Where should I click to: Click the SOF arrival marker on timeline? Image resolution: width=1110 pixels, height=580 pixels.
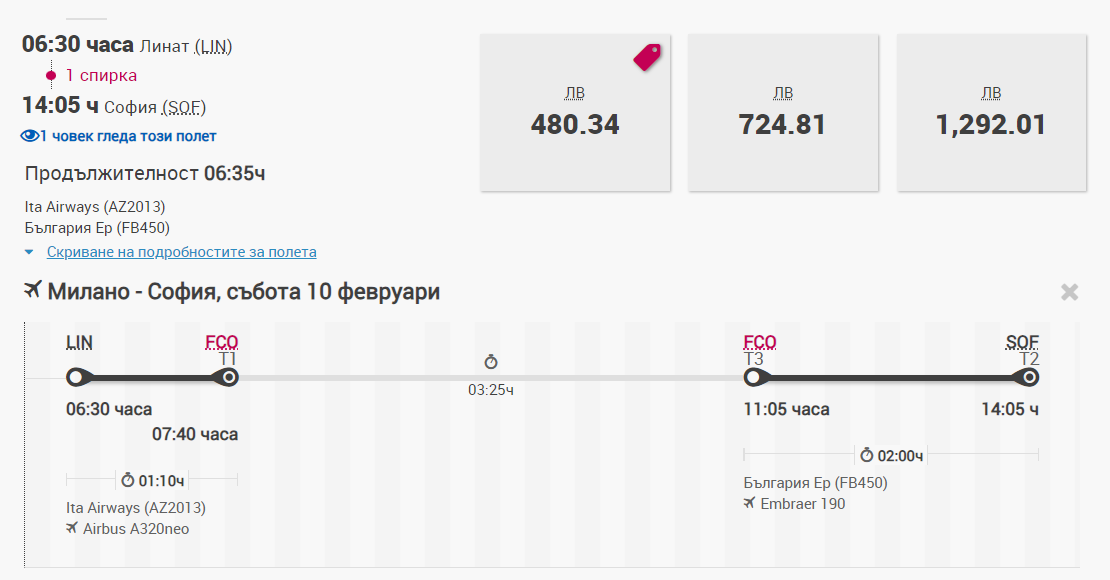coord(1028,378)
